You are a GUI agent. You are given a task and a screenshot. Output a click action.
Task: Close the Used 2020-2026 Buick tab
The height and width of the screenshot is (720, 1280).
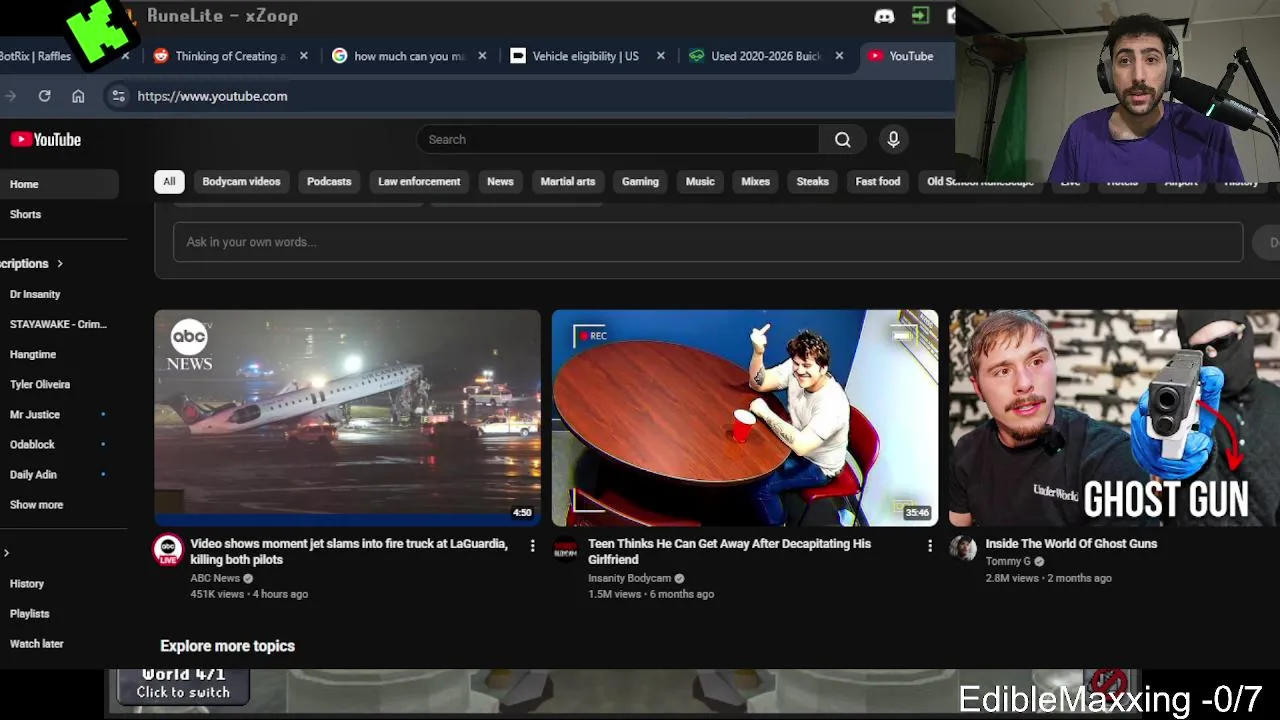(839, 56)
